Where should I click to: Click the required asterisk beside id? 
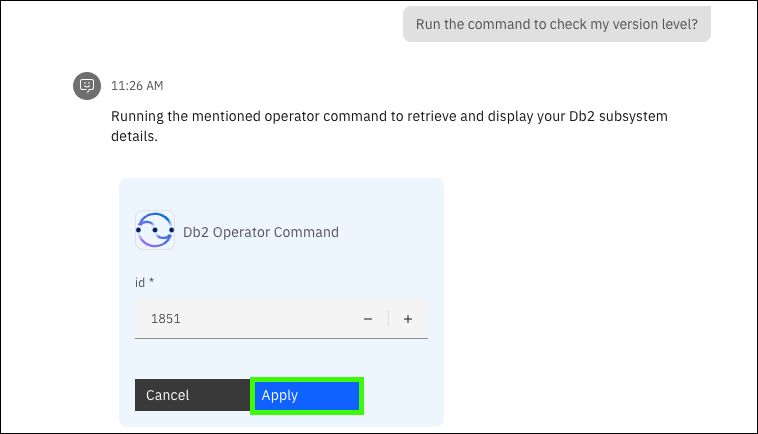pos(151,283)
